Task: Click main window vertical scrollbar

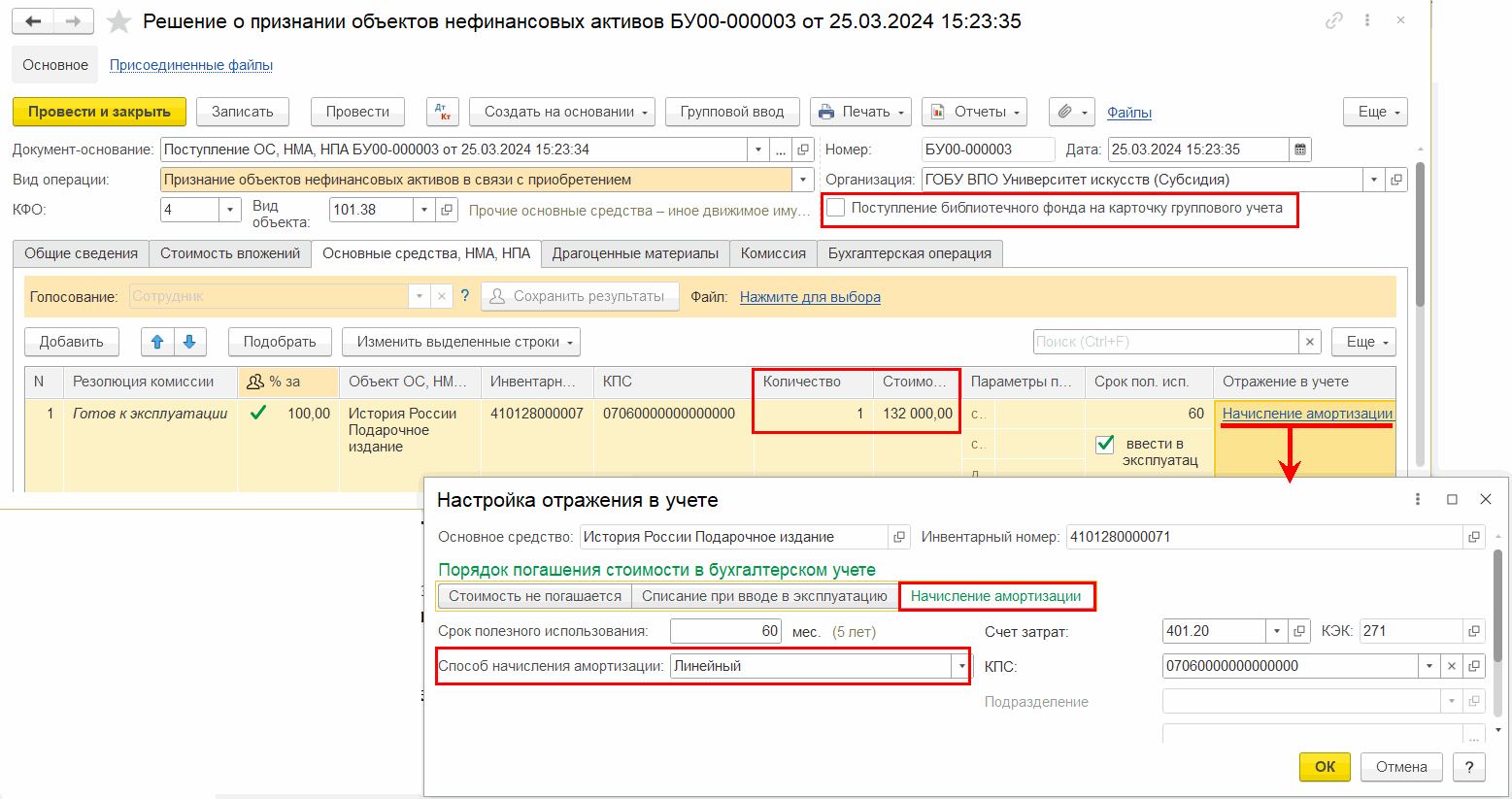Action: click(1420, 233)
